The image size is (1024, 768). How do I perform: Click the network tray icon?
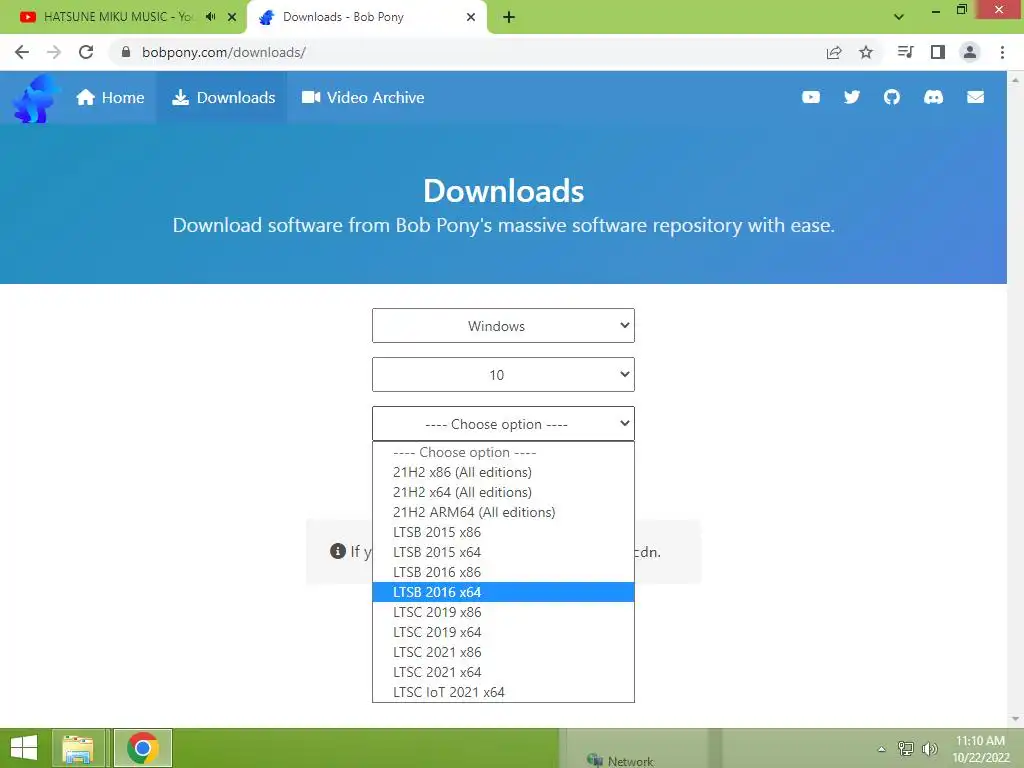pyautogui.click(x=906, y=749)
